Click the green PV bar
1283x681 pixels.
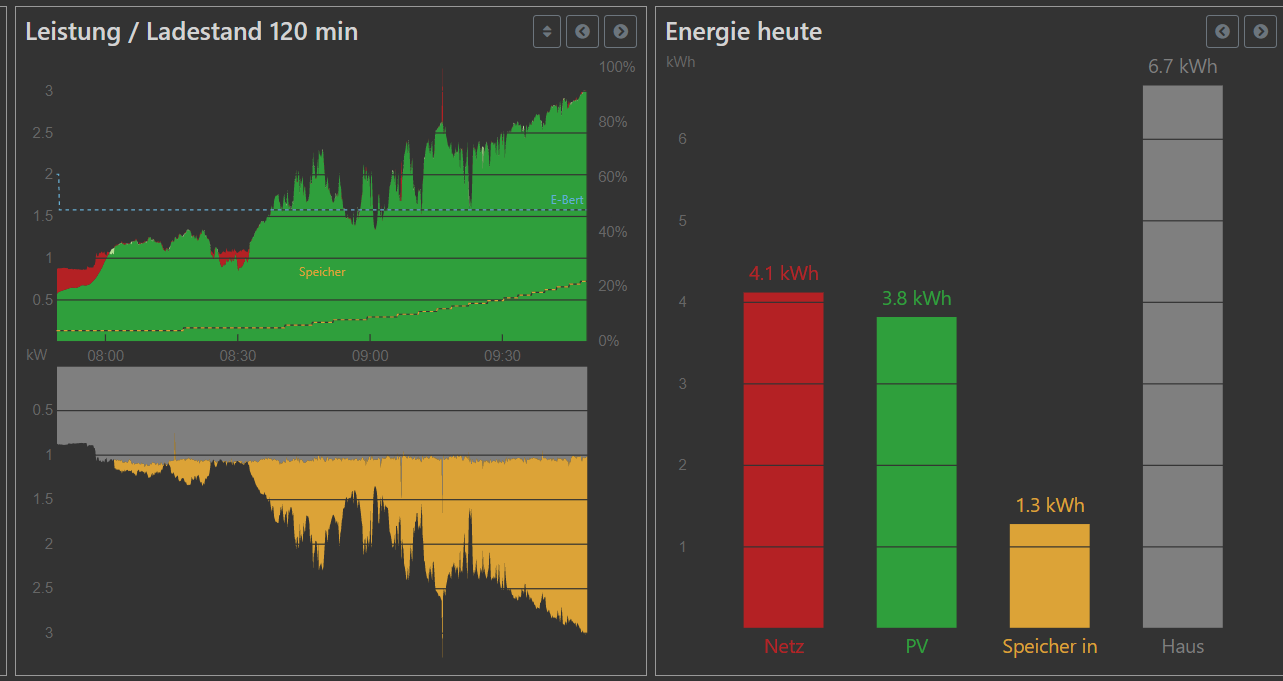pyautogui.click(x=917, y=472)
